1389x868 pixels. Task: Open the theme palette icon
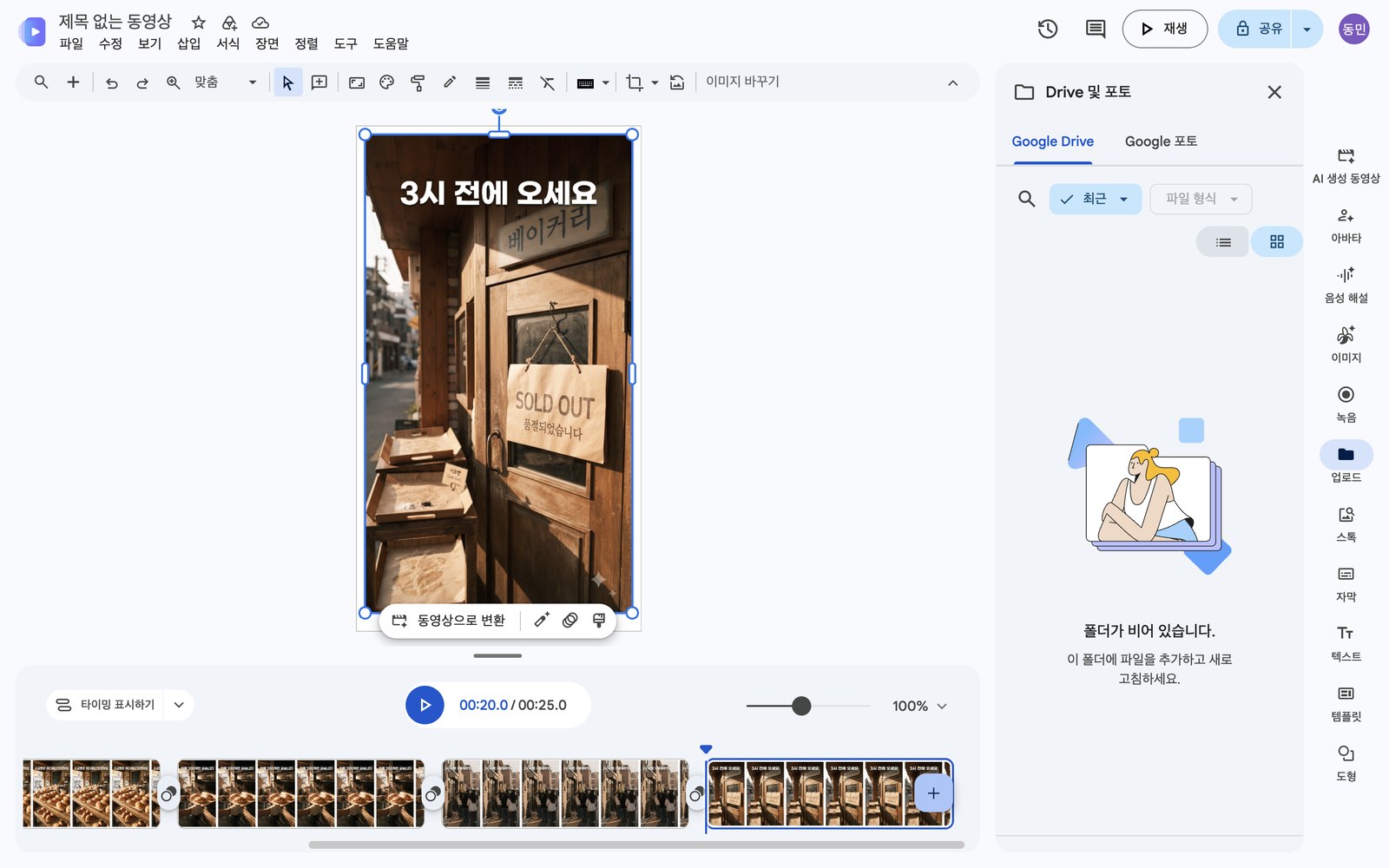(x=387, y=82)
